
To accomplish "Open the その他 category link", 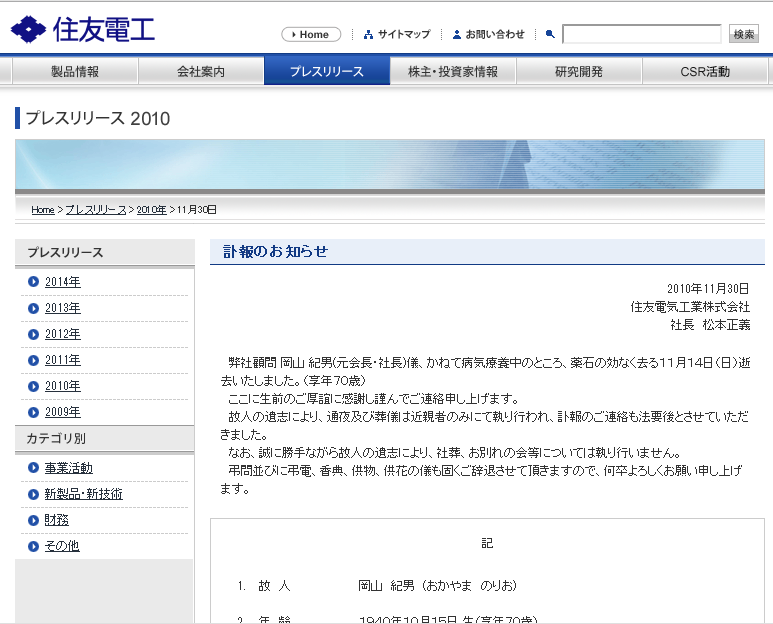I will coord(62,546).
